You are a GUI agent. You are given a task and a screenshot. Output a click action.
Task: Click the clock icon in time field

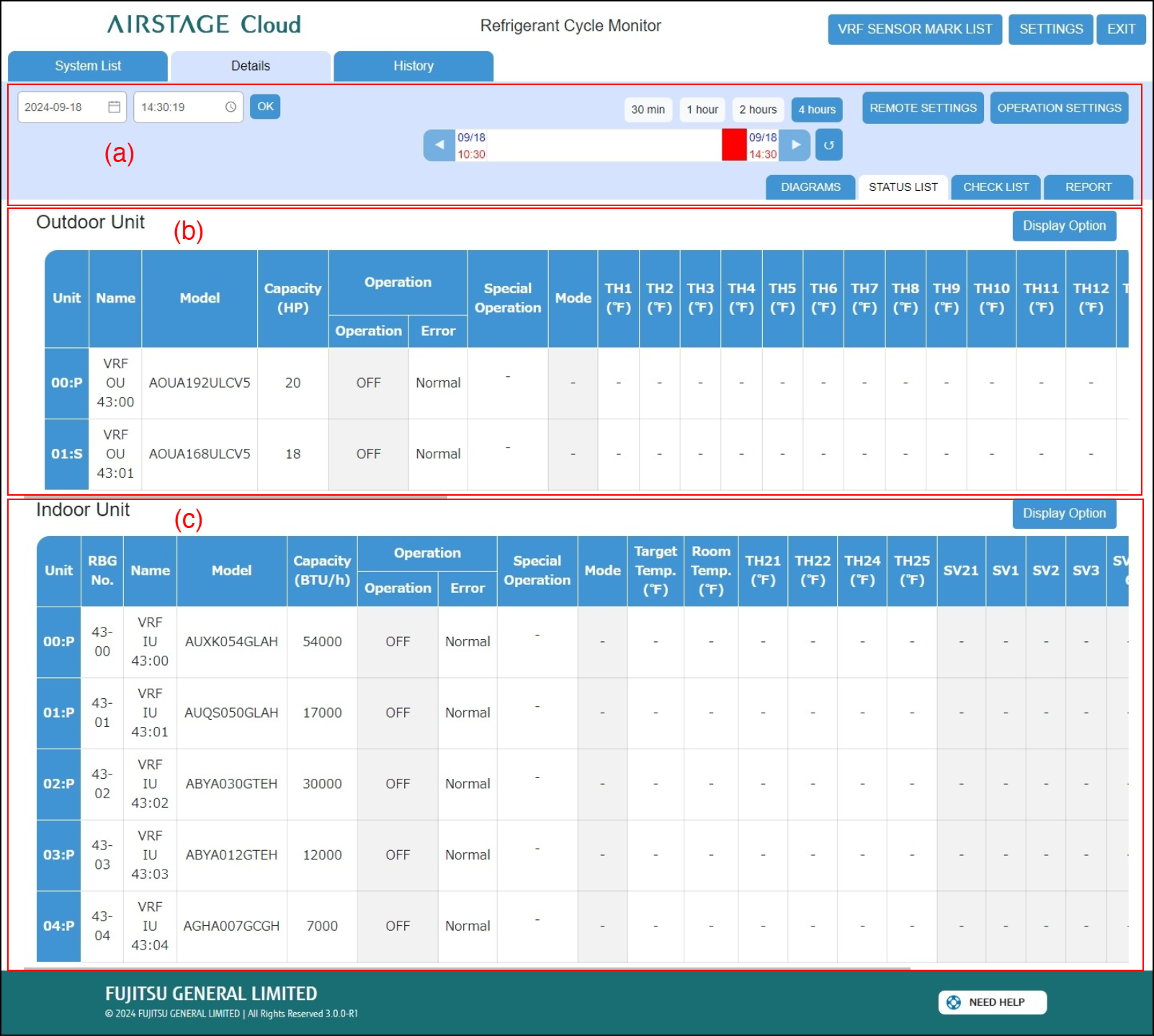(x=231, y=107)
